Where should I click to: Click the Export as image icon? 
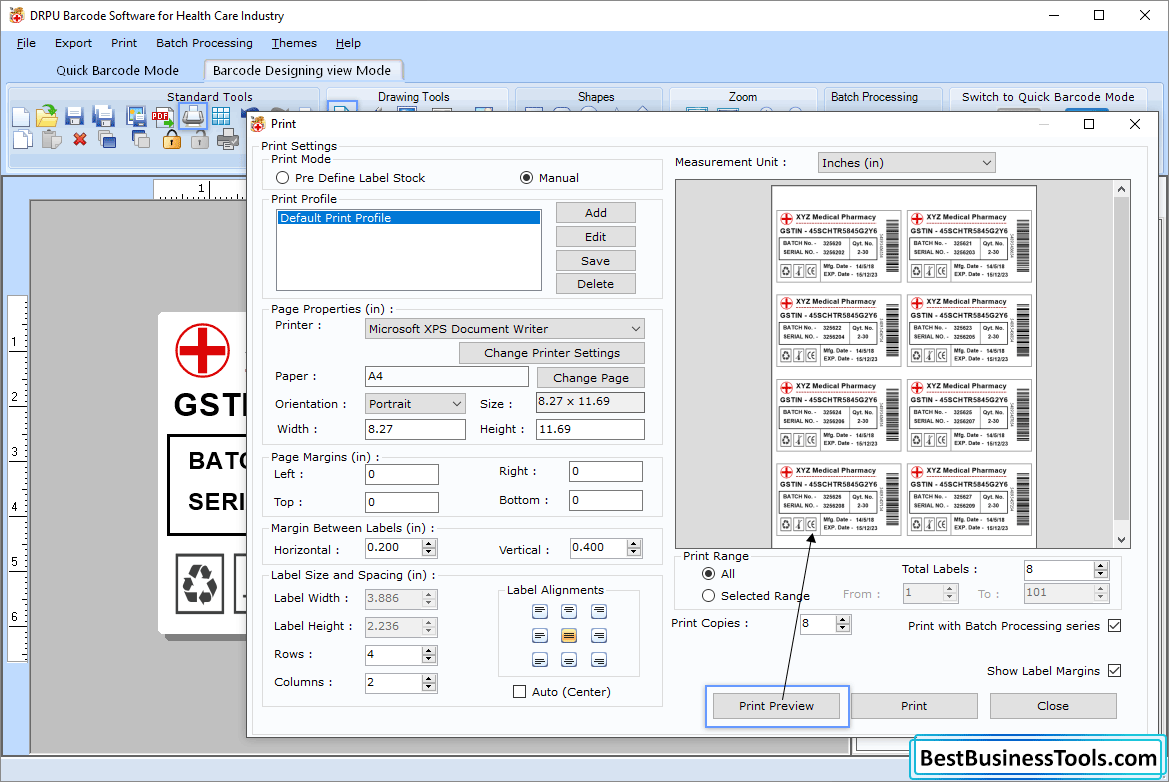click(x=136, y=116)
